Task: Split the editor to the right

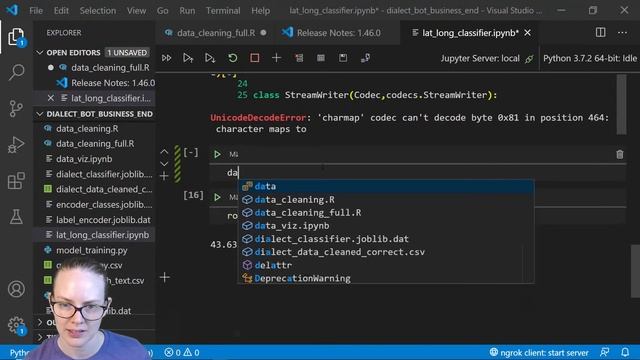Action: (x=600, y=33)
